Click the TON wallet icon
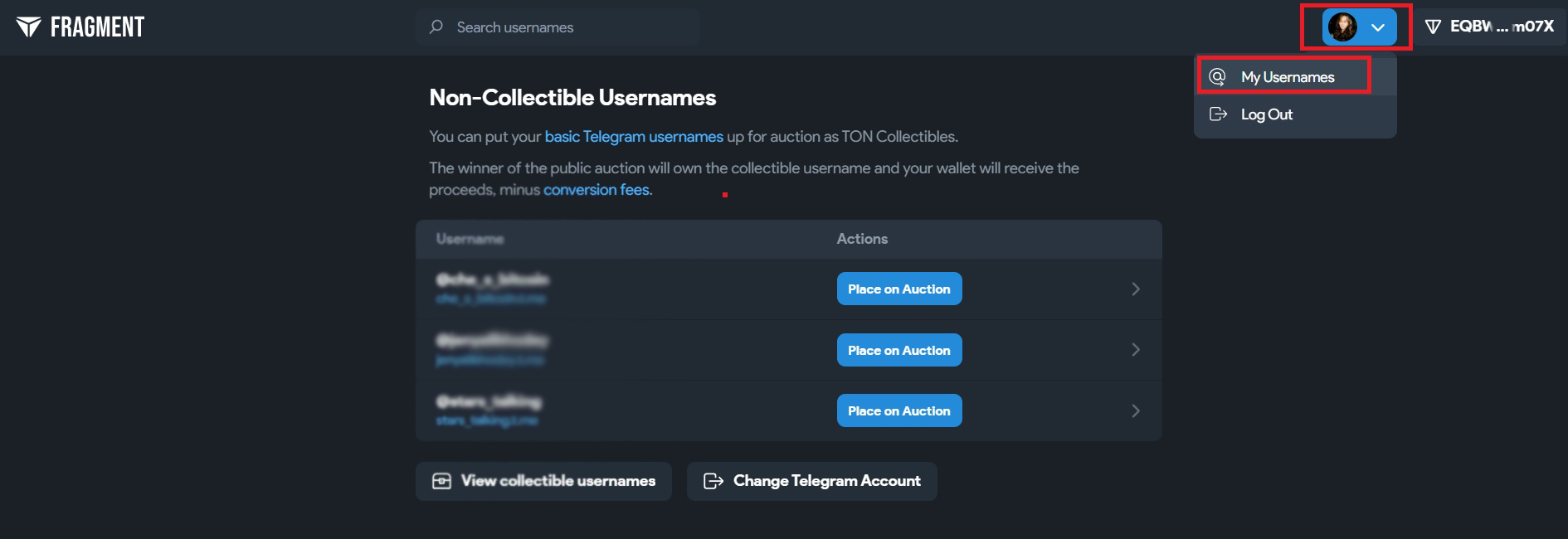 pyautogui.click(x=1433, y=27)
